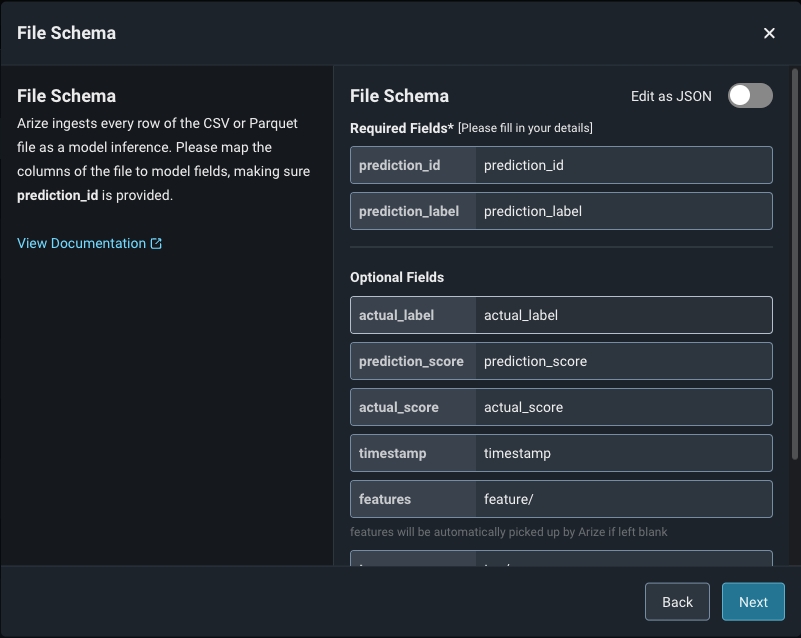Proceed with the Next button
Screen dimensions: 801x638
coord(753,602)
